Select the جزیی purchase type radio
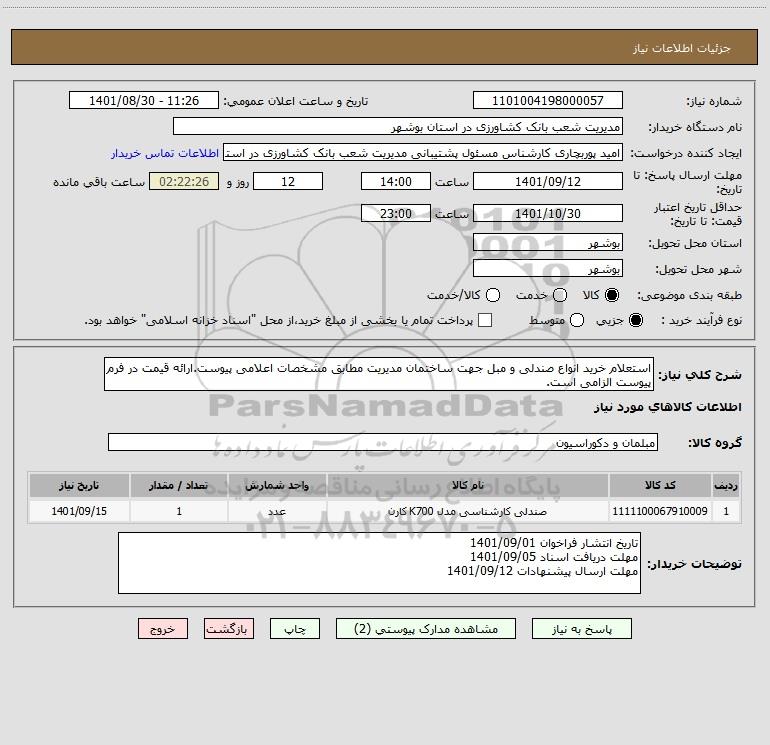The width and height of the screenshot is (770, 745). tap(636, 320)
